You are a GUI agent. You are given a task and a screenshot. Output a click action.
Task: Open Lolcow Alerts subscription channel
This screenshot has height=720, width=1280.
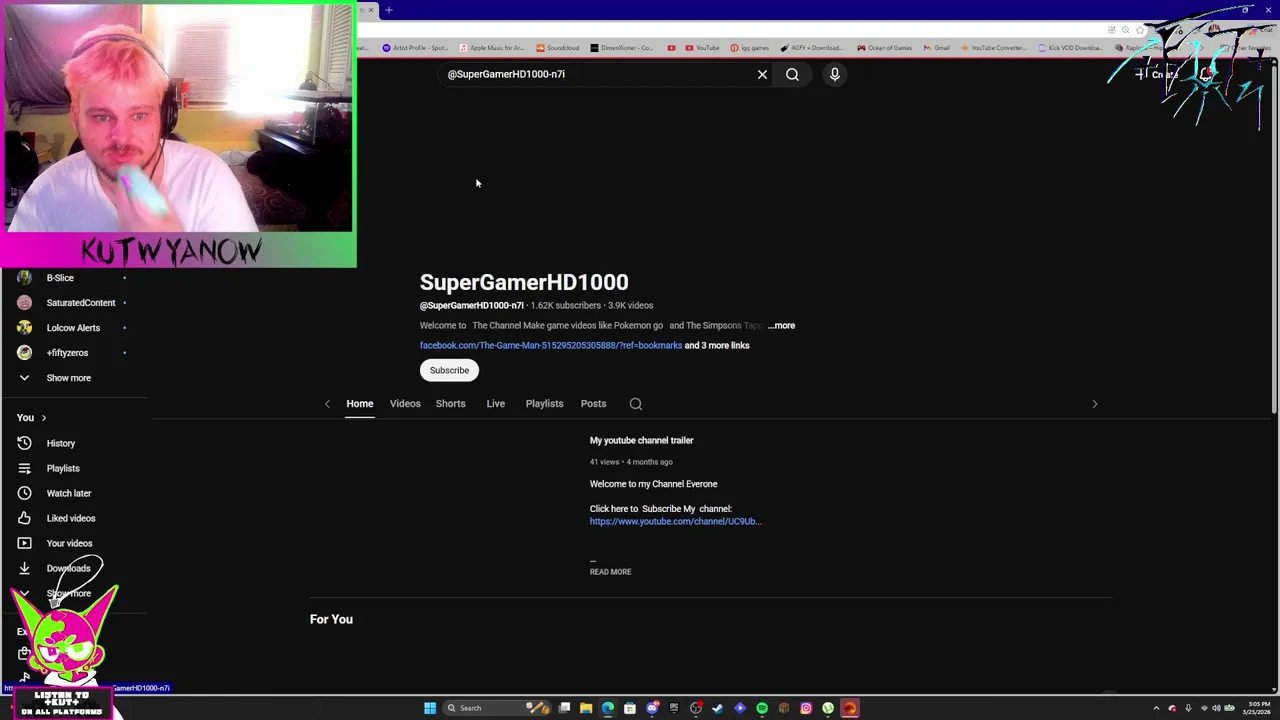click(x=75, y=328)
